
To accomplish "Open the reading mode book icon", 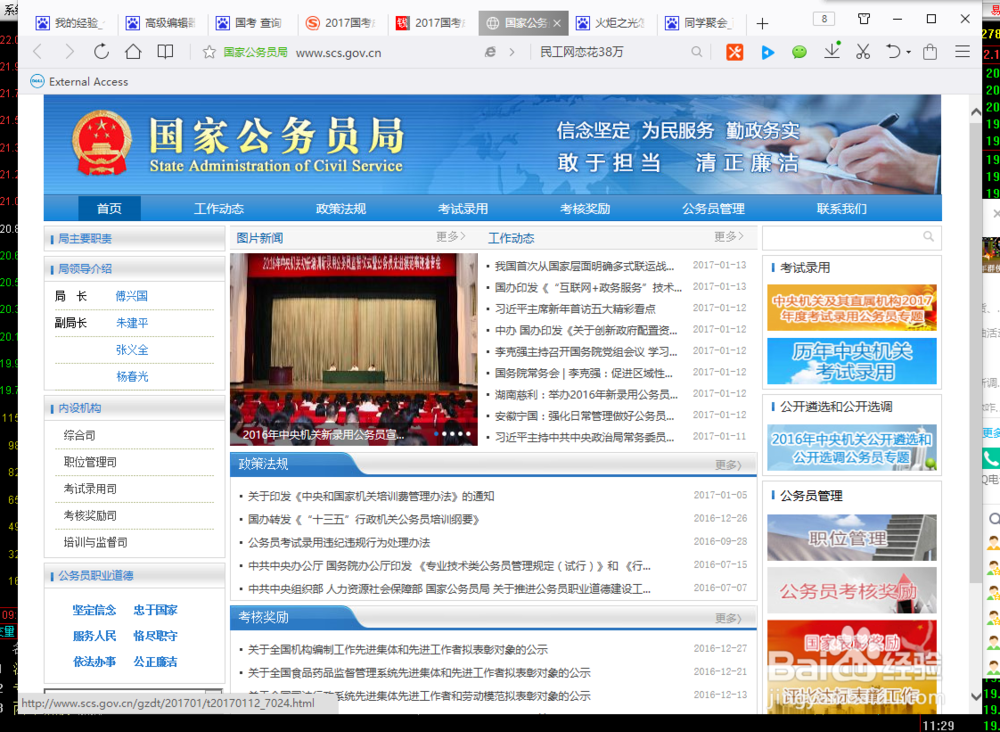I will (165, 52).
